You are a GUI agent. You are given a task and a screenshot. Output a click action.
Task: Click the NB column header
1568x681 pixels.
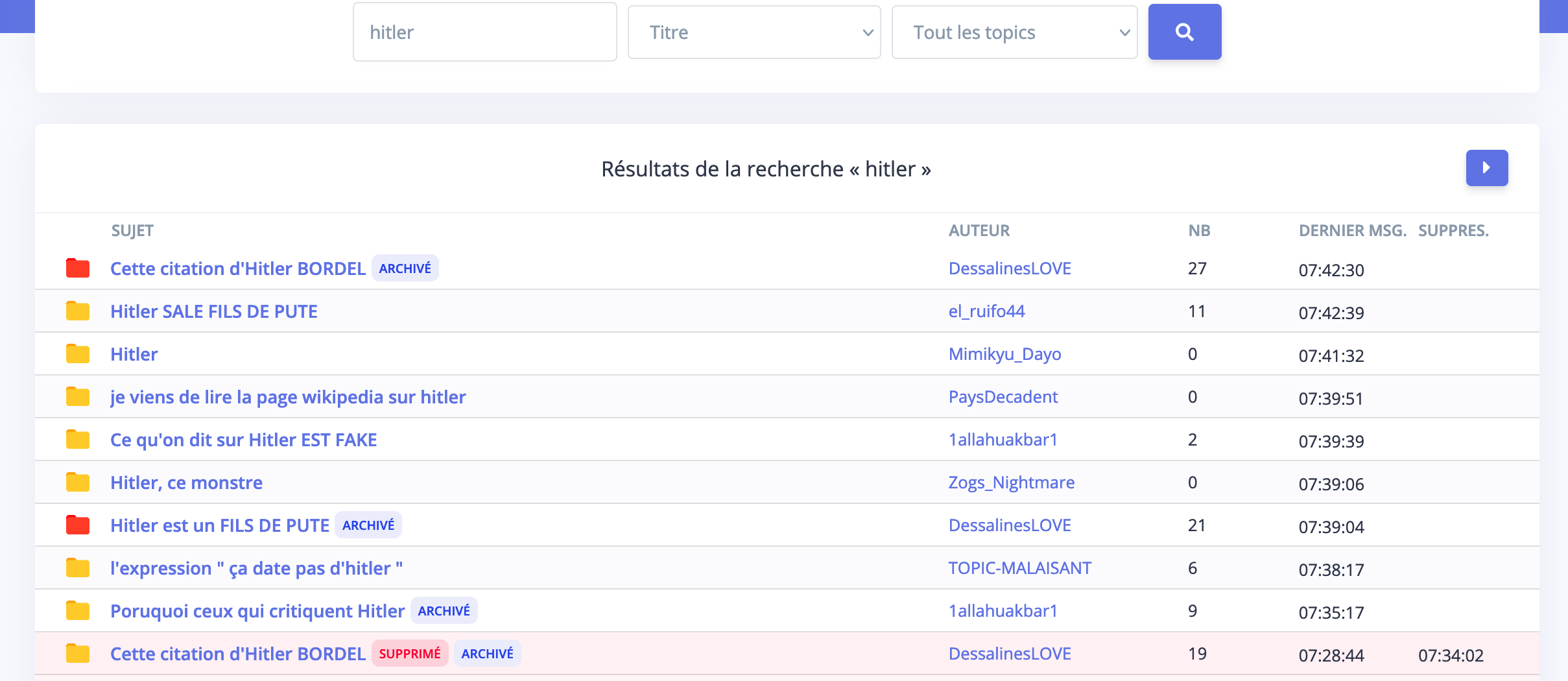pyautogui.click(x=1200, y=231)
